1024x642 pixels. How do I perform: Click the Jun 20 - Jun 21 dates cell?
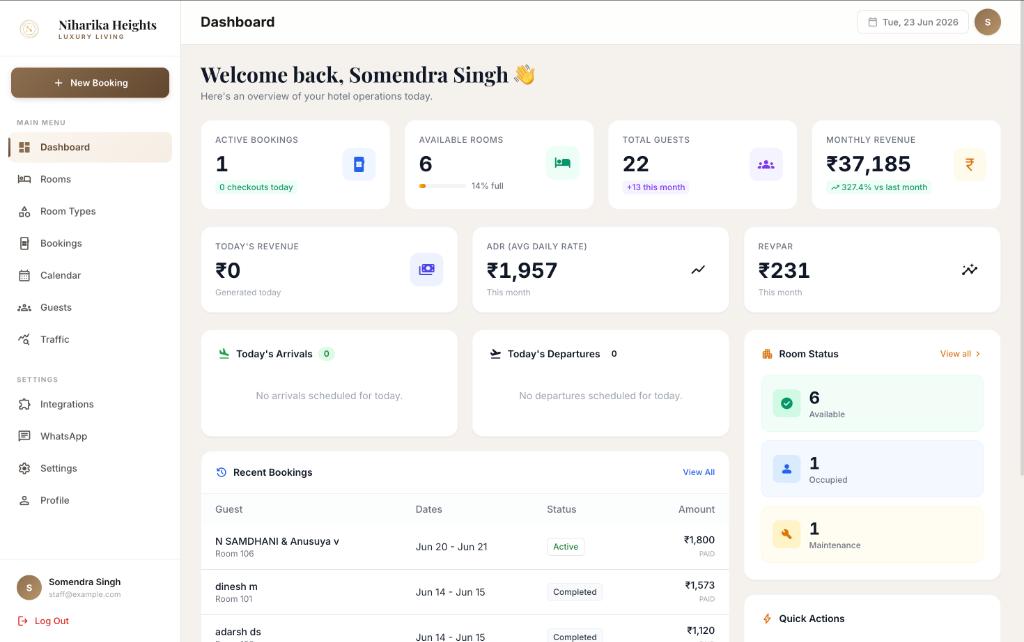[x=451, y=547]
